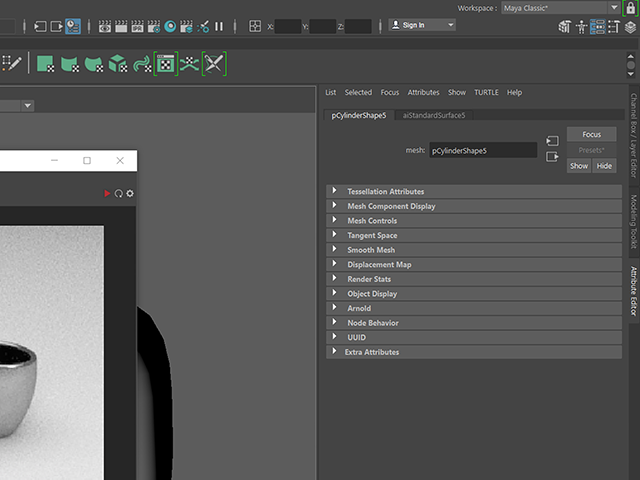Open the Hypershade sphere icon
Screen dimensions: 640x480
[170, 27]
